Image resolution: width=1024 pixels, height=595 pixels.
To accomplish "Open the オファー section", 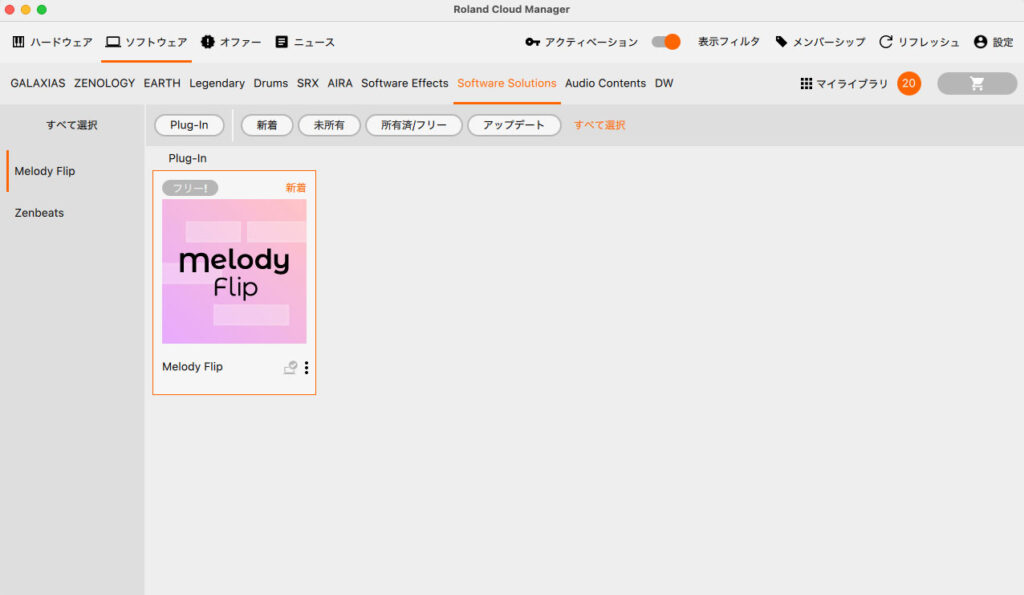I will pyautogui.click(x=231, y=42).
